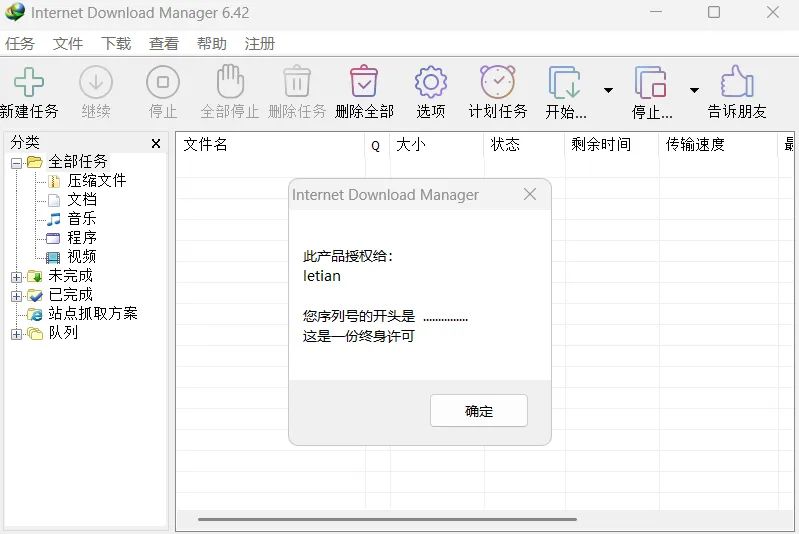The image size is (799, 534).
Task: Expand the 未完成 tree node
Action: pos(16,277)
